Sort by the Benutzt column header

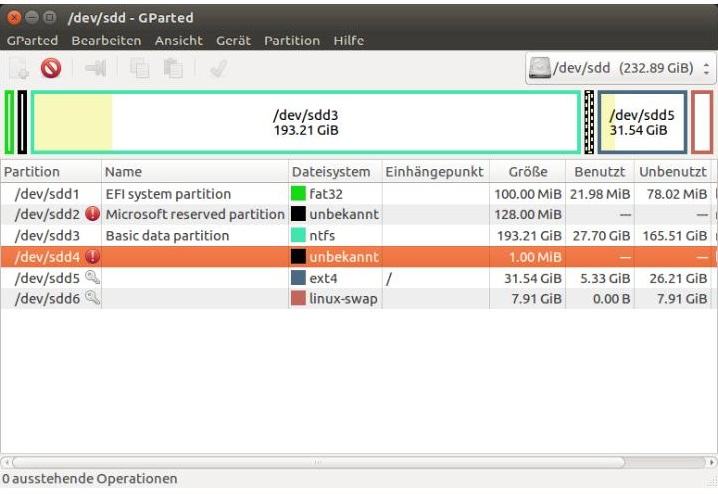[600, 172]
